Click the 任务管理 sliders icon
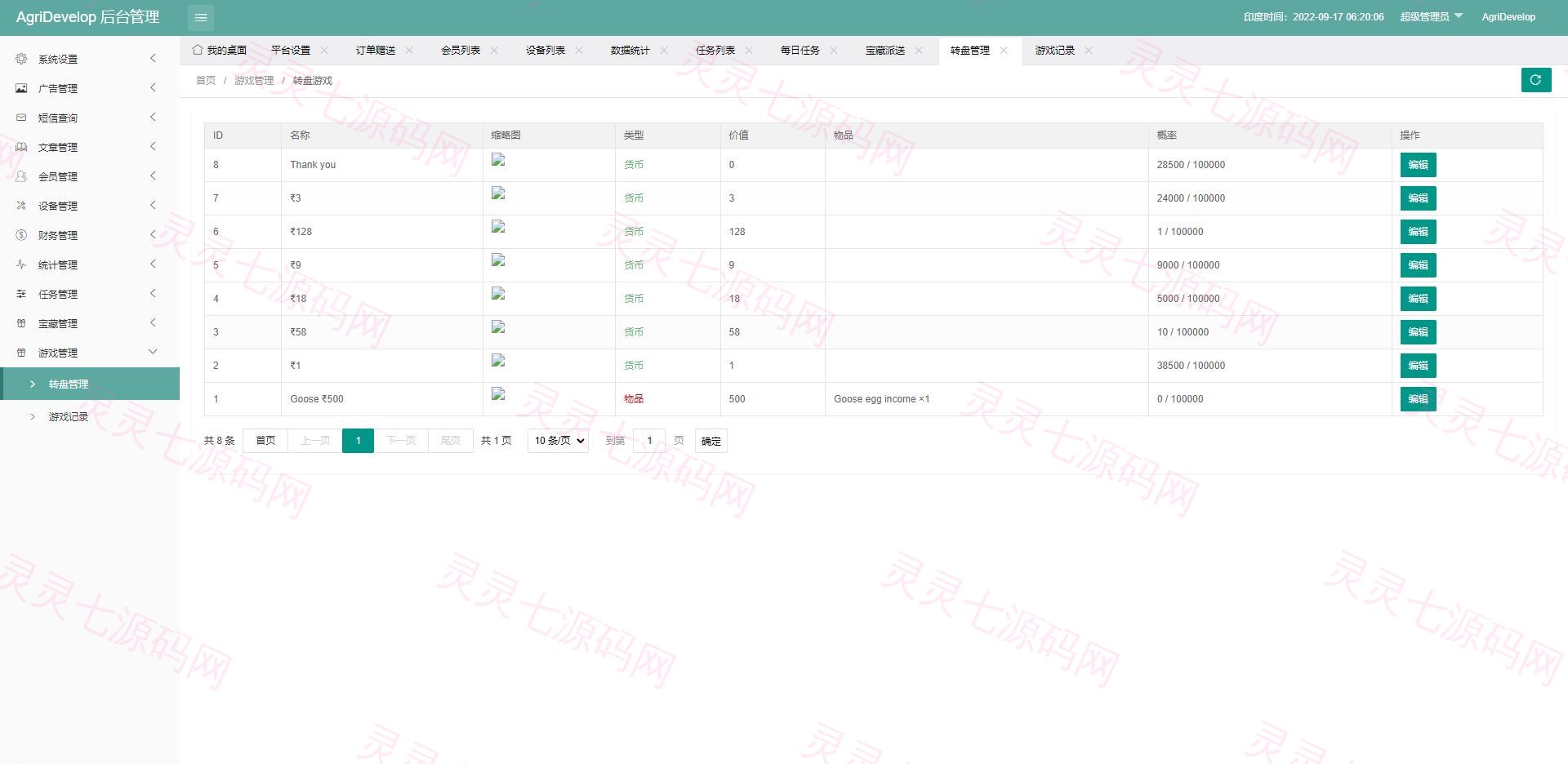 [x=21, y=294]
